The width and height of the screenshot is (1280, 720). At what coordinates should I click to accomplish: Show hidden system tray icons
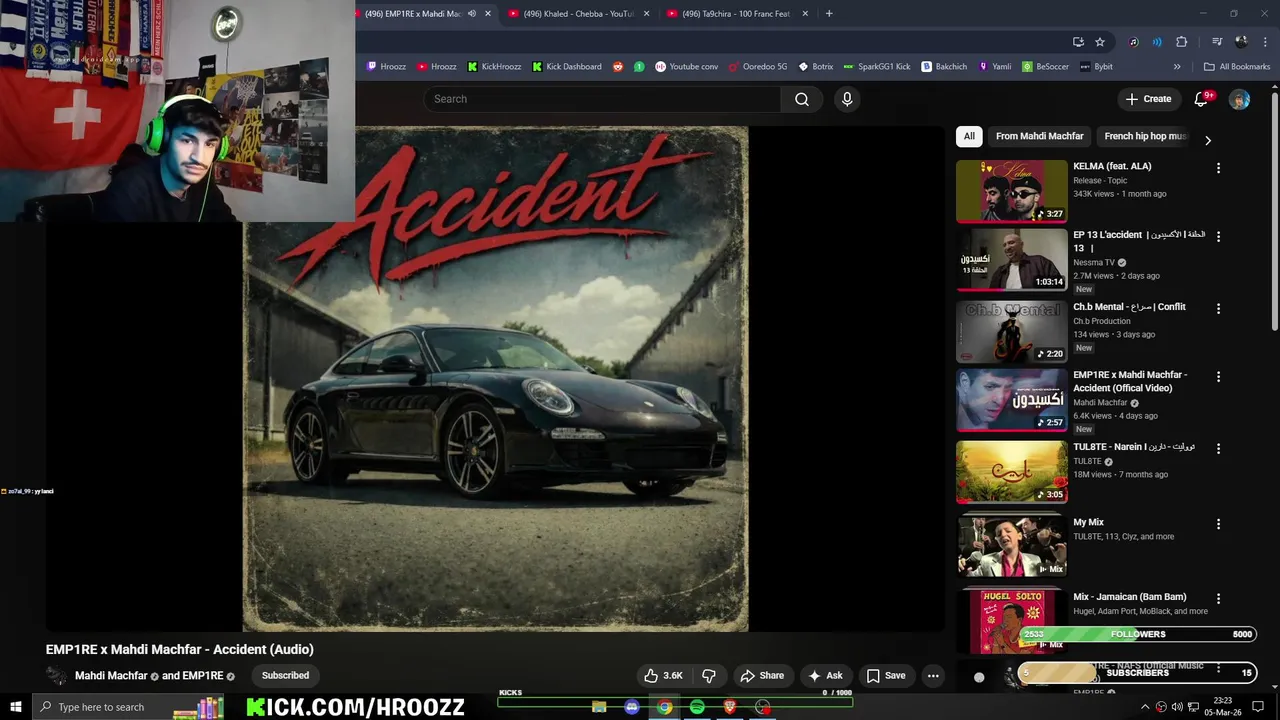(1145, 707)
